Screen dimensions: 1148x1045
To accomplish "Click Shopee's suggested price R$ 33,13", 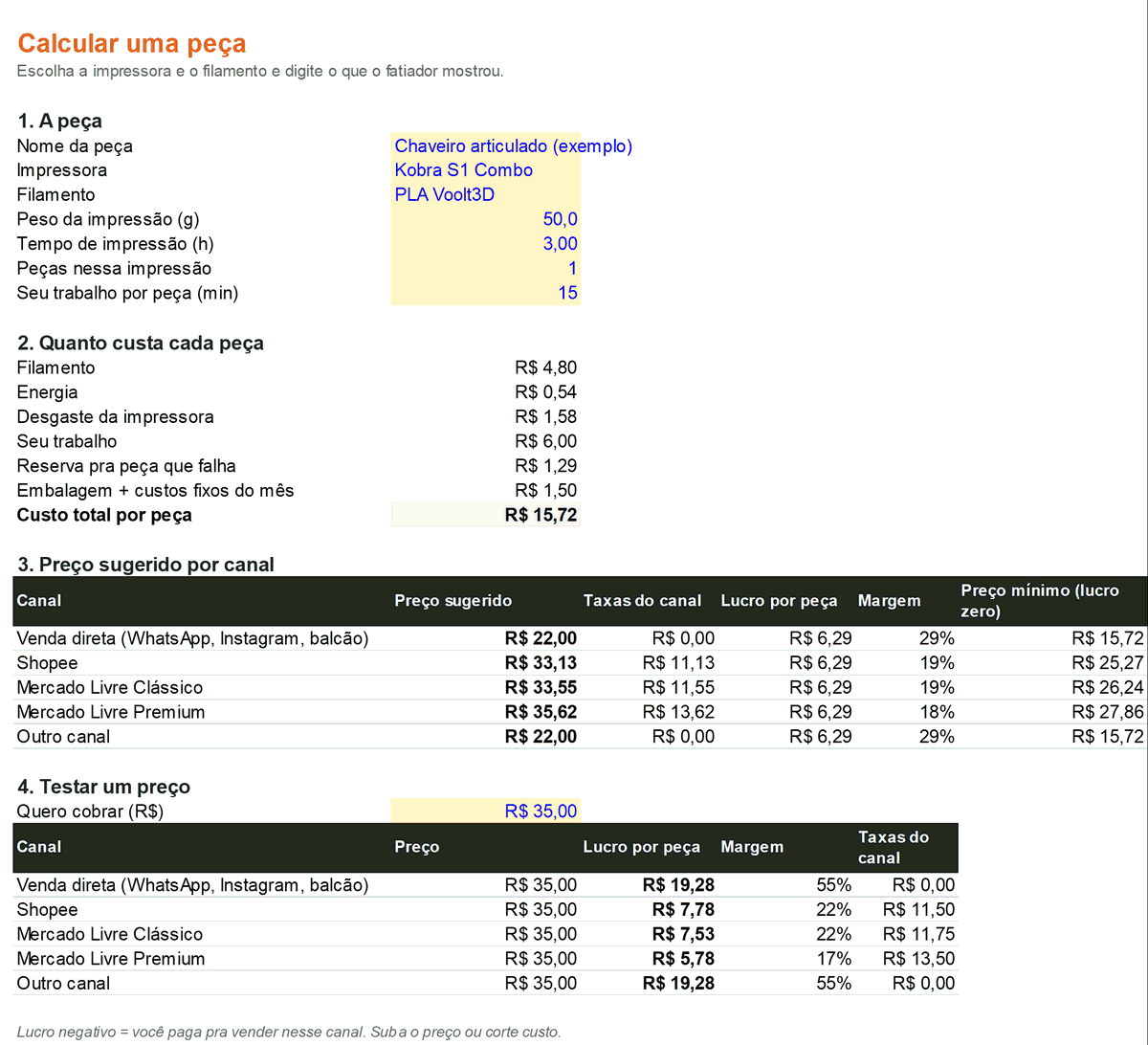I will point(541,663).
